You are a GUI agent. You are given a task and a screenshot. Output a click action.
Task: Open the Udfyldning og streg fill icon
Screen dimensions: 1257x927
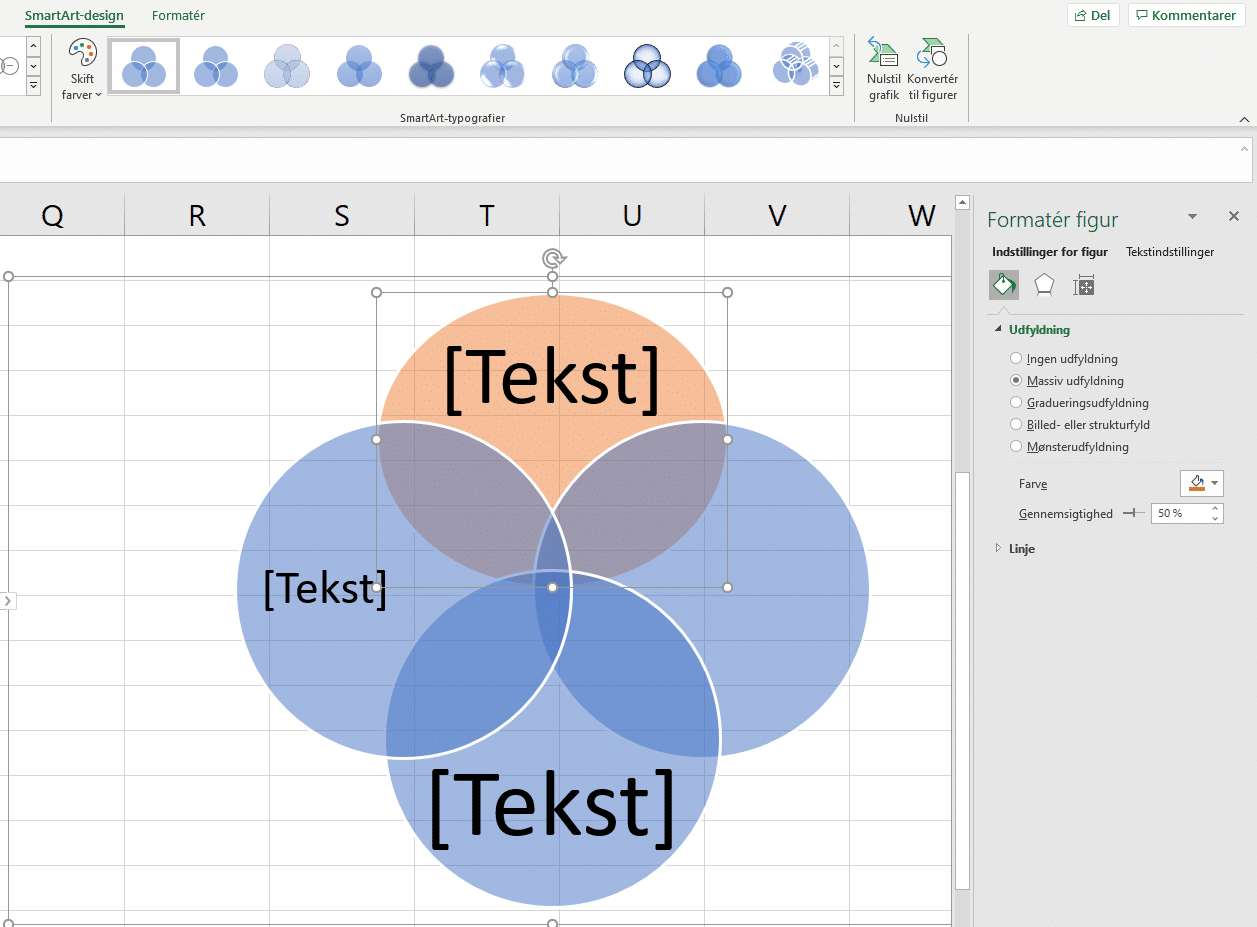(x=1004, y=286)
